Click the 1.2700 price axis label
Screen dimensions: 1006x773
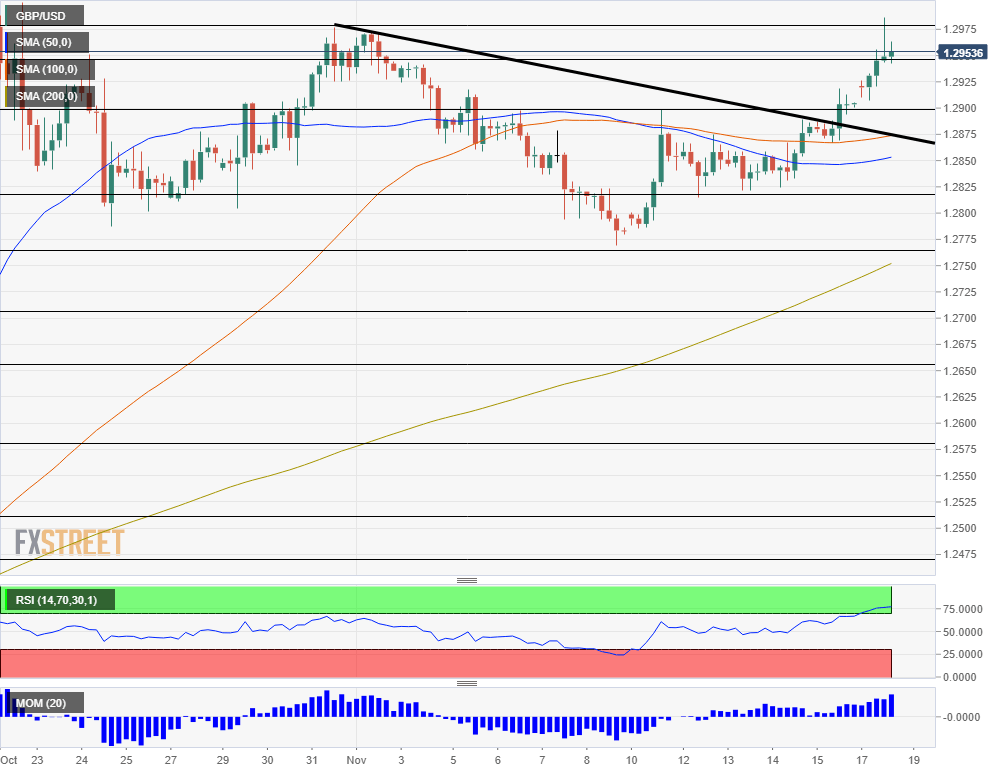(960, 318)
